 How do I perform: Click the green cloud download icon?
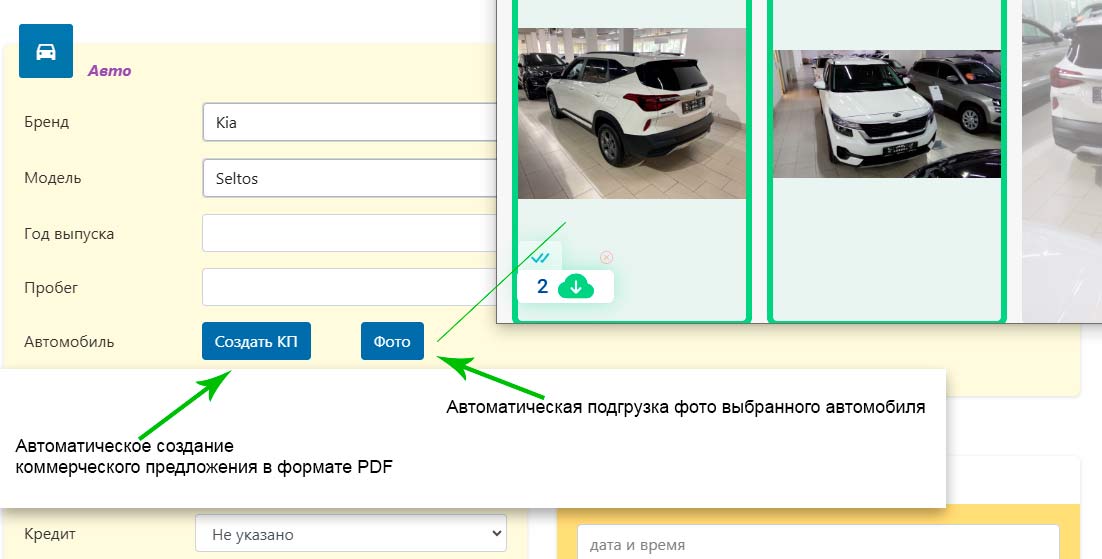[576, 287]
